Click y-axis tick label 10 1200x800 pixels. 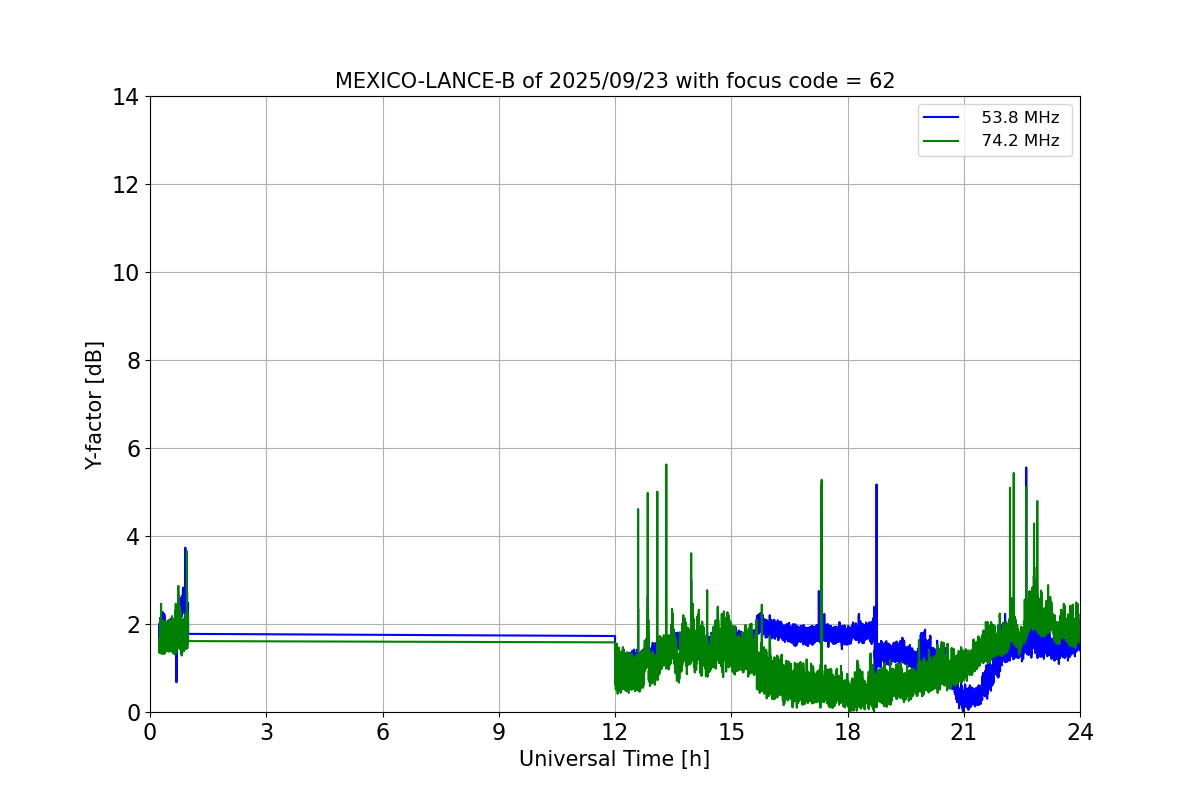(127, 273)
